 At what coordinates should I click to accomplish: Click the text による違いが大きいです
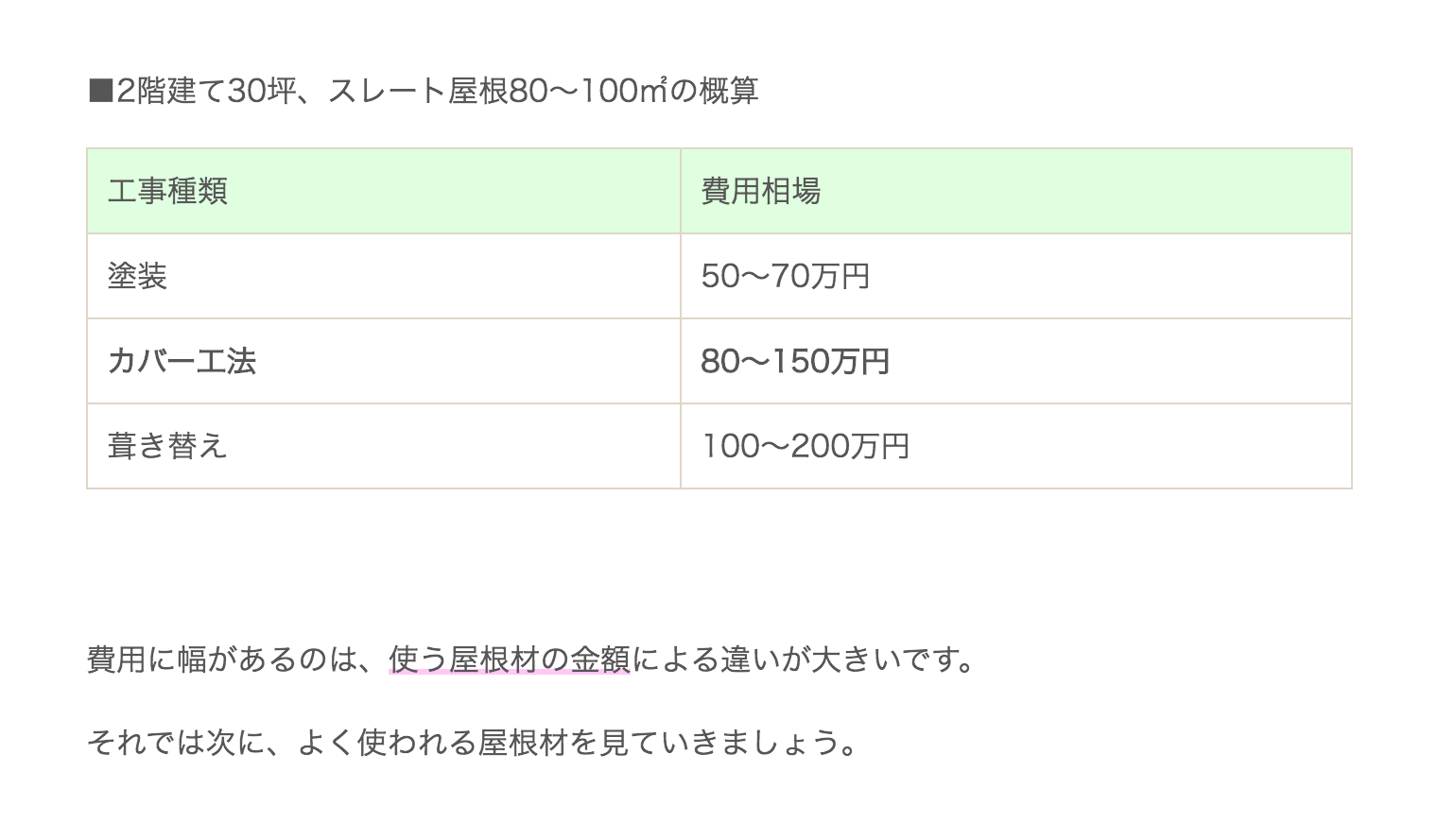[x=803, y=659]
